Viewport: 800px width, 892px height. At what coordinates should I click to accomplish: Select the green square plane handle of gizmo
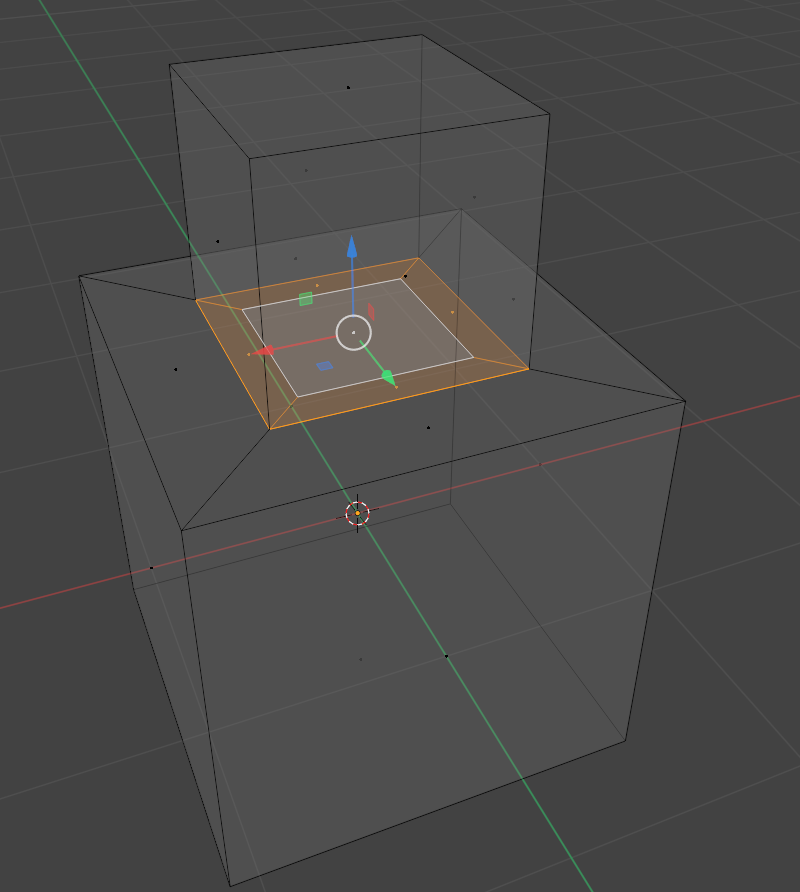306,299
